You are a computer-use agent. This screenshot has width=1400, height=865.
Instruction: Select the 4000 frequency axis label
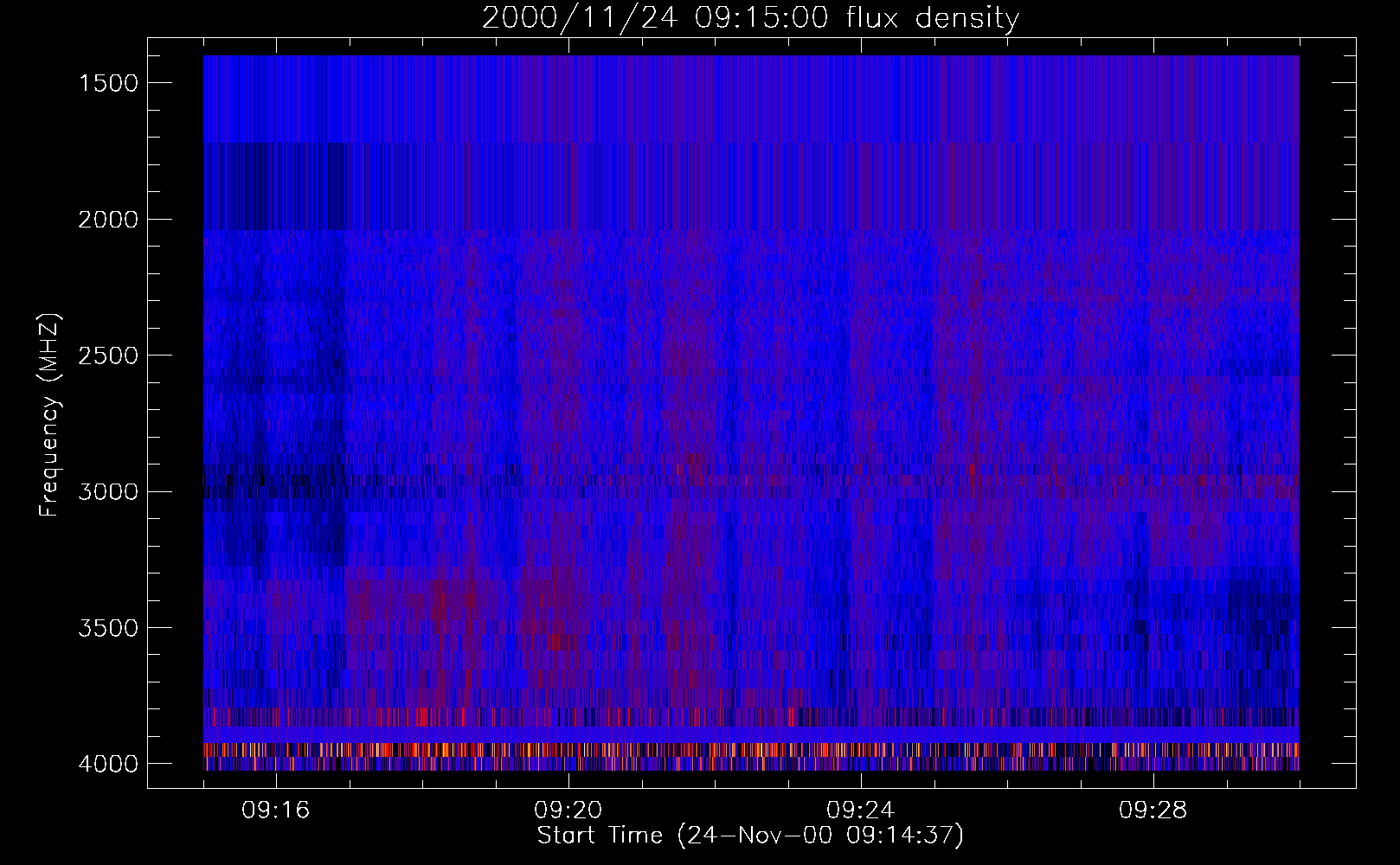pyautogui.click(x=108, y=764)
